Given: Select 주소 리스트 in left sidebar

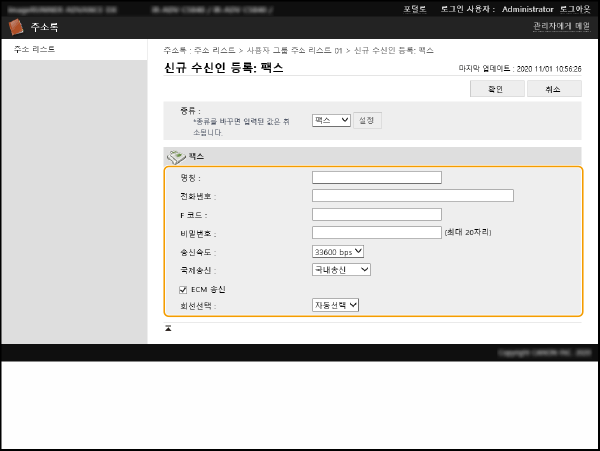Looking at the screenshot, I should point(34,49).
